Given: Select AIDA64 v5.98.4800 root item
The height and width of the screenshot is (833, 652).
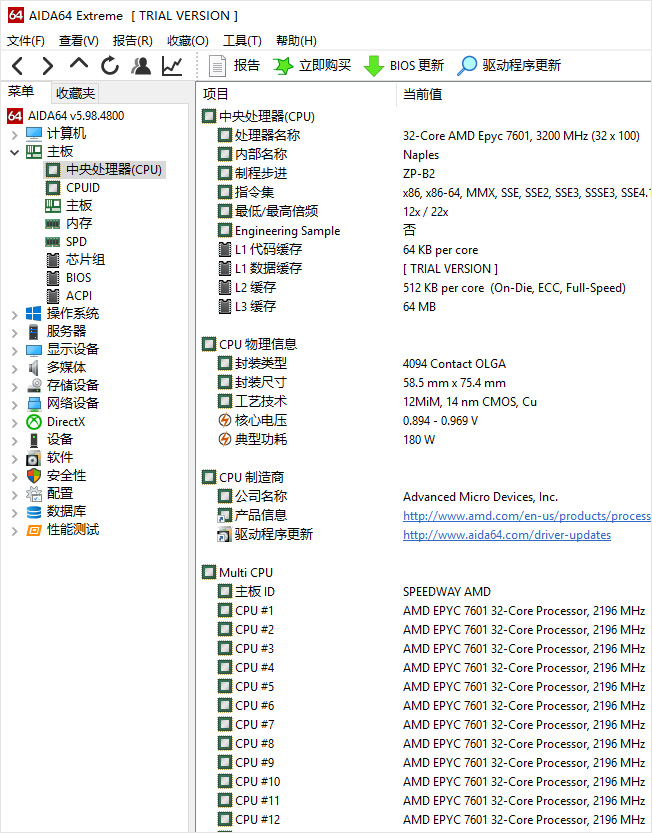Looking at the screenshot, I should [x=66, y=116].
